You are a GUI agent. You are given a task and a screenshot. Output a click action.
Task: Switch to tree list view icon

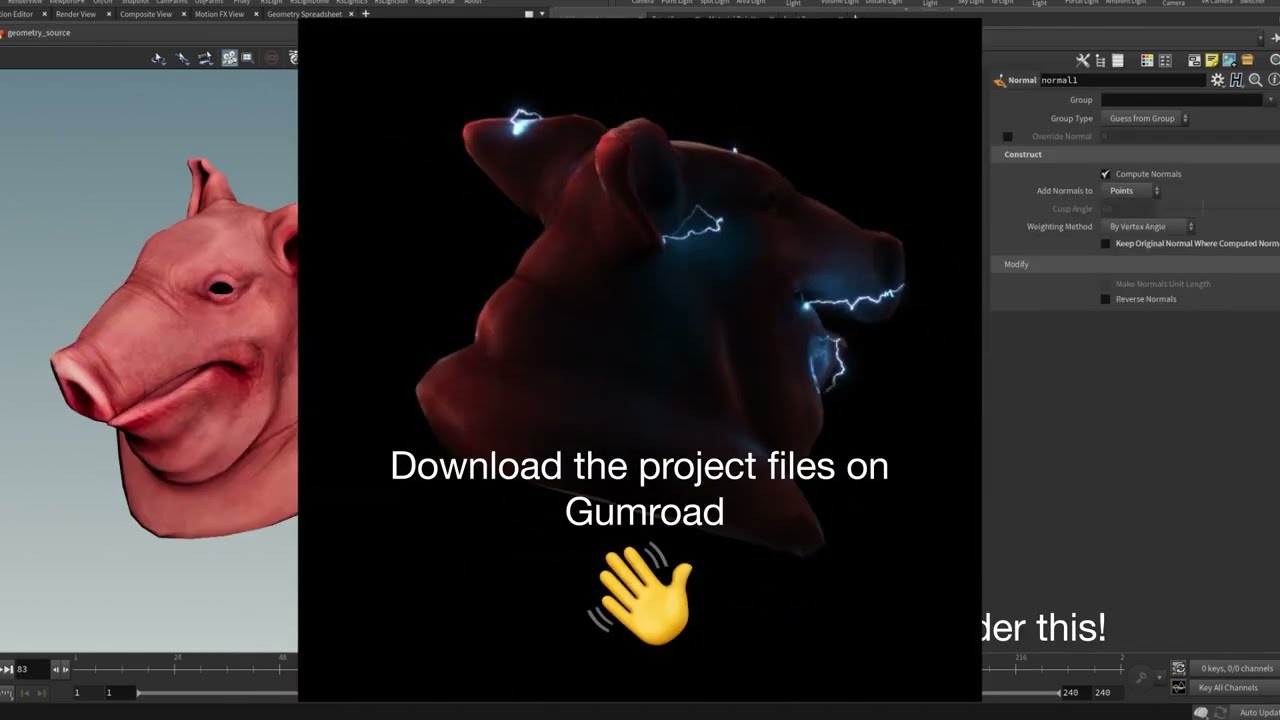1100,61
